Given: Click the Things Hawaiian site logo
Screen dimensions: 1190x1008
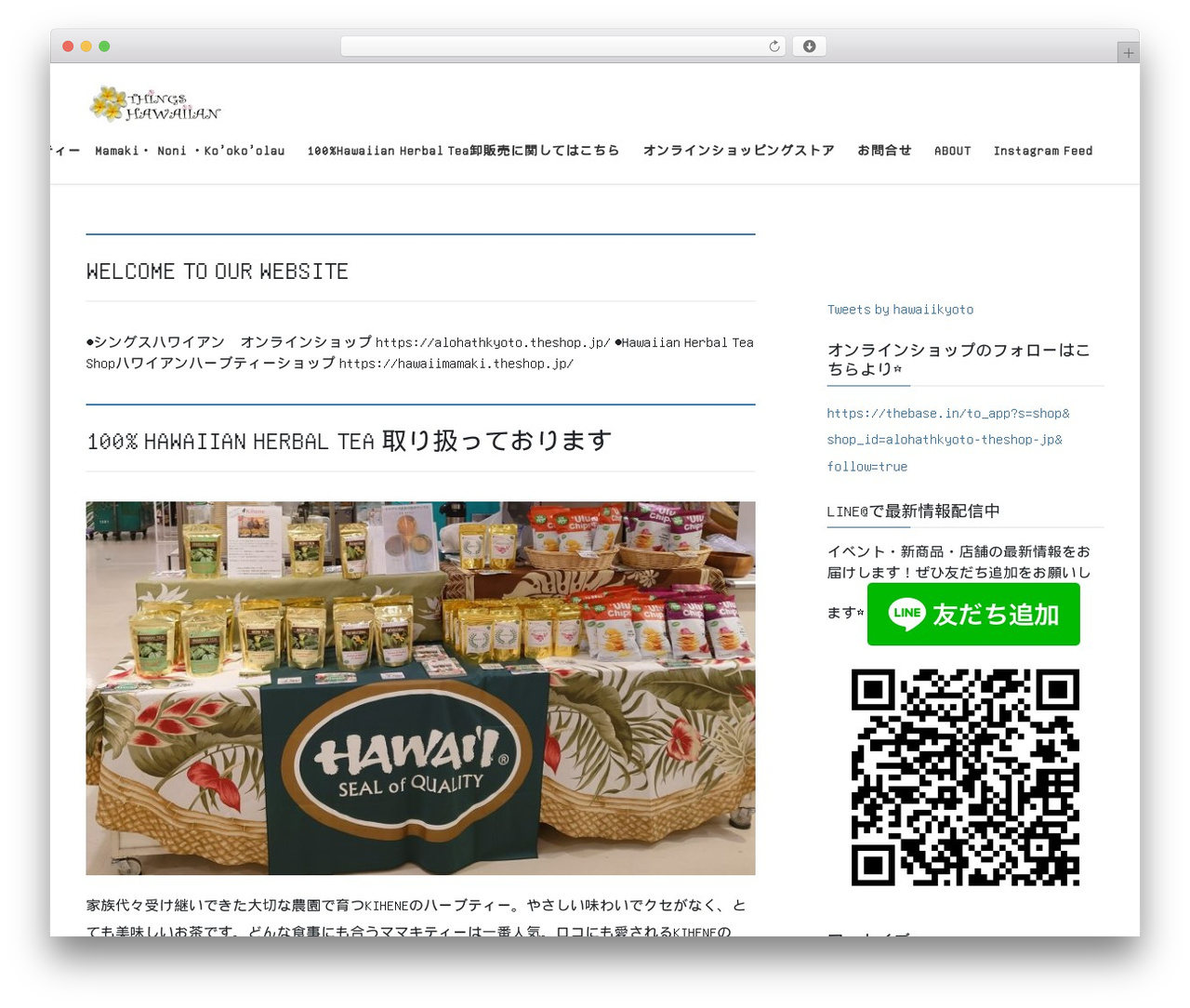Looking at the screenshot, I should pos(155,104).
